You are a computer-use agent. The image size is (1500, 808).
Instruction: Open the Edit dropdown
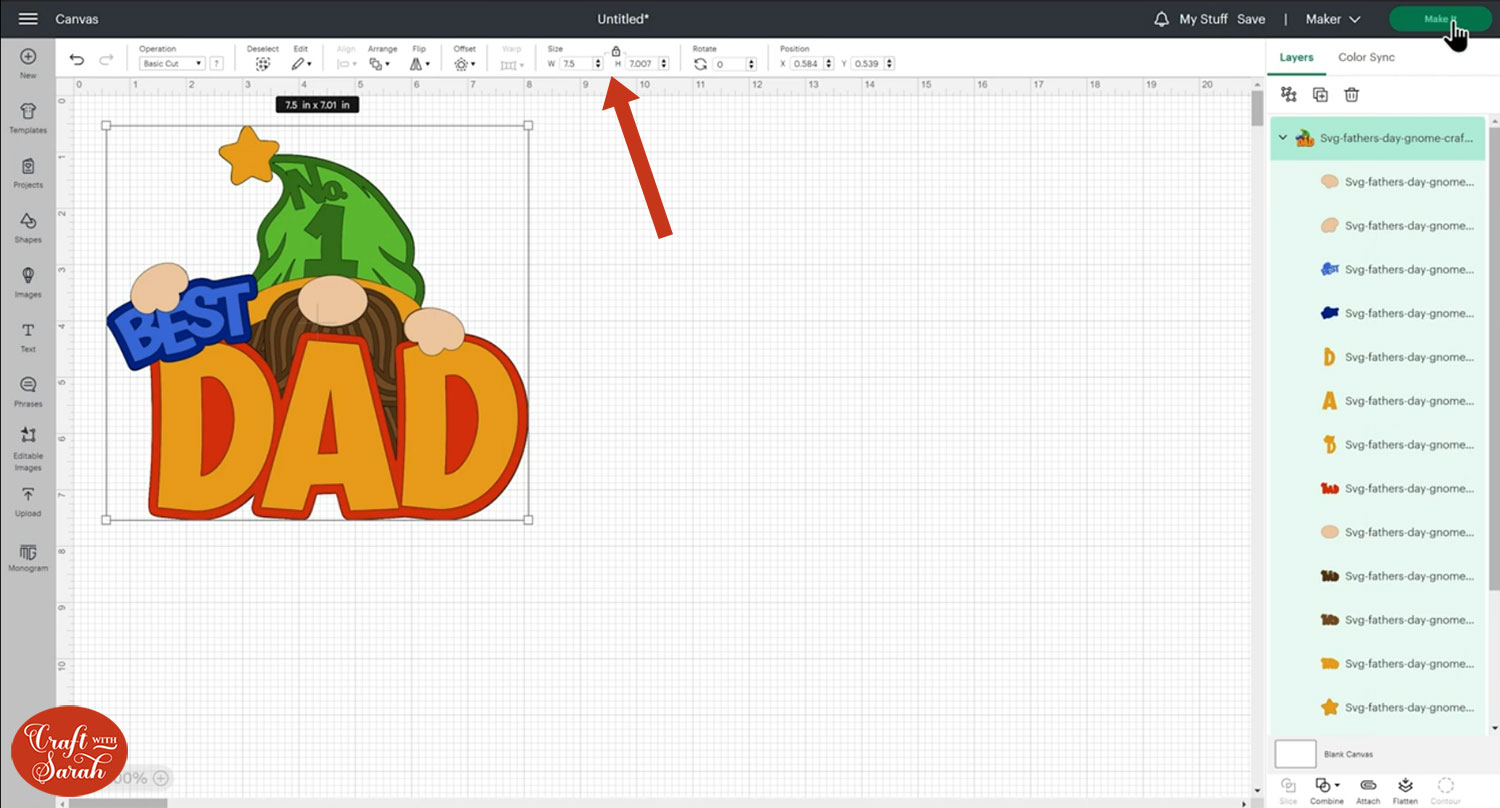(301, 64)
